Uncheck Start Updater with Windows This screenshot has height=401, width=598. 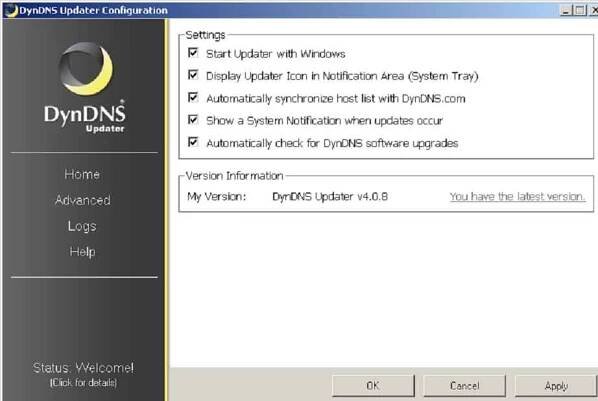click(x=193, y=52)
